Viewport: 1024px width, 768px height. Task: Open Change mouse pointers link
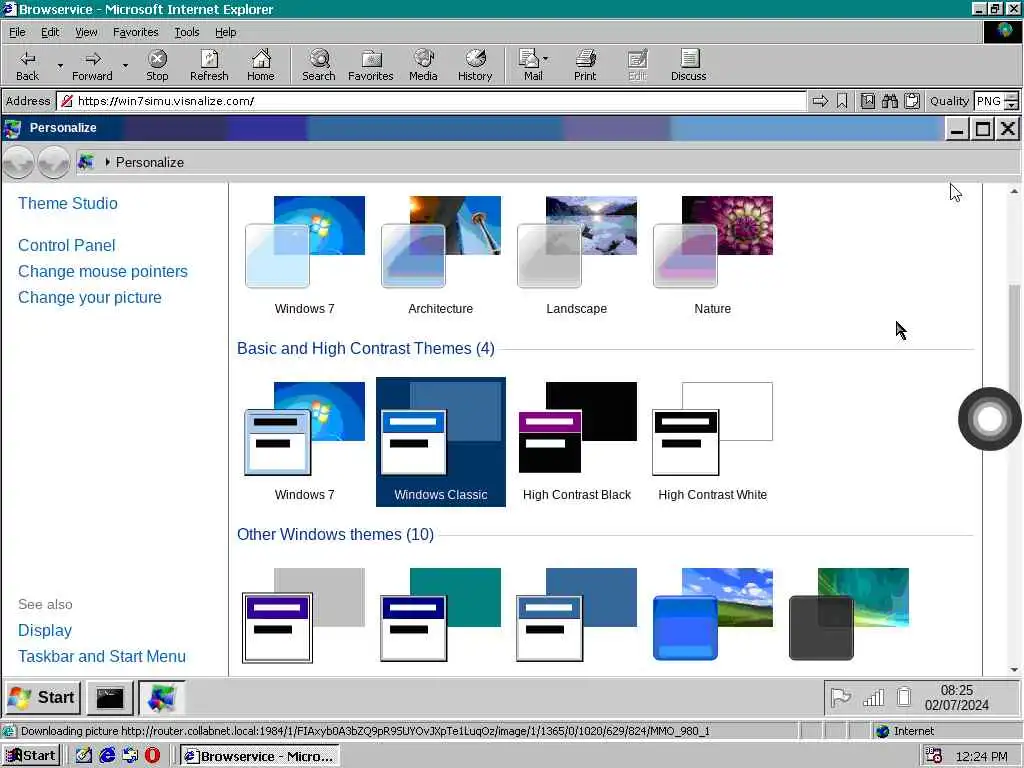103,271
